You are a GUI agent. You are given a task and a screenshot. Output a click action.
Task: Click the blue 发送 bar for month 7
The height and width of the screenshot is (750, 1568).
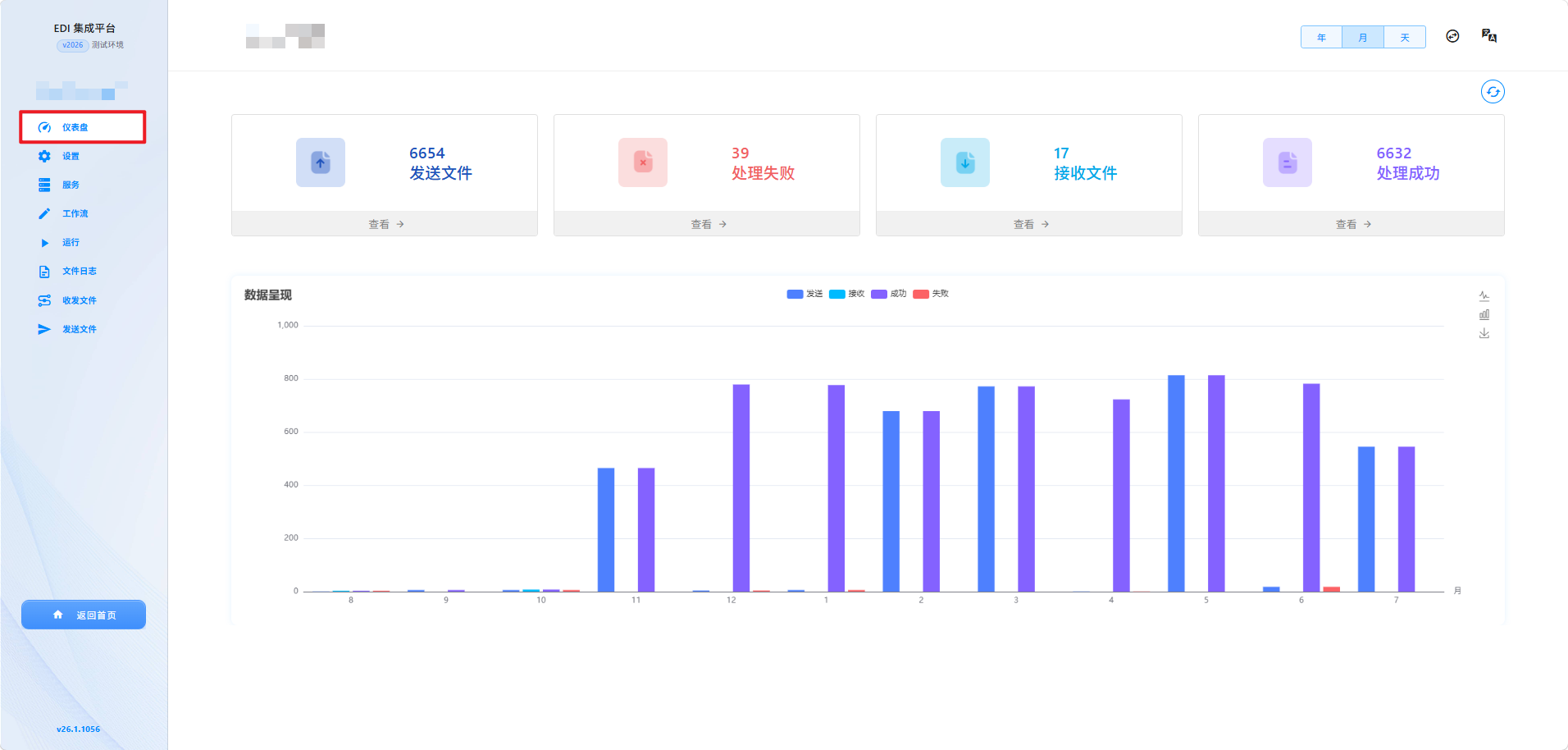1366,519
